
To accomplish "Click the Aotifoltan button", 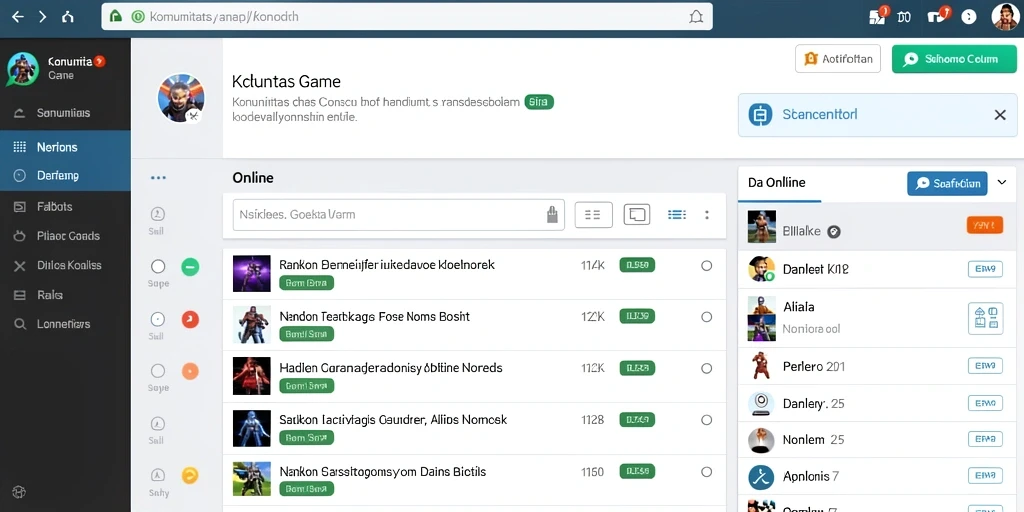I will tap(838, 59).
